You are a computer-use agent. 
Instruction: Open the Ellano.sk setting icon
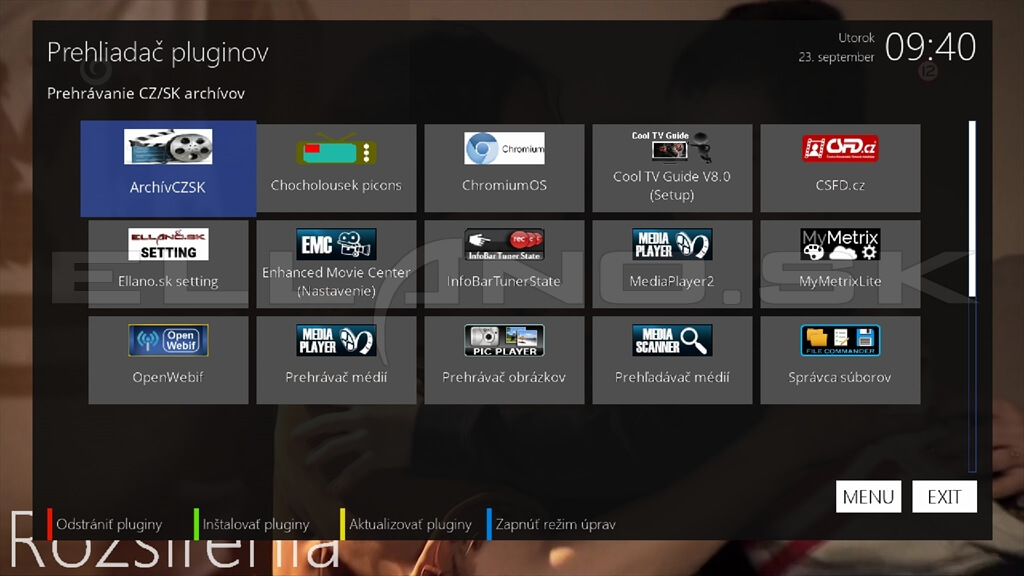168,244
